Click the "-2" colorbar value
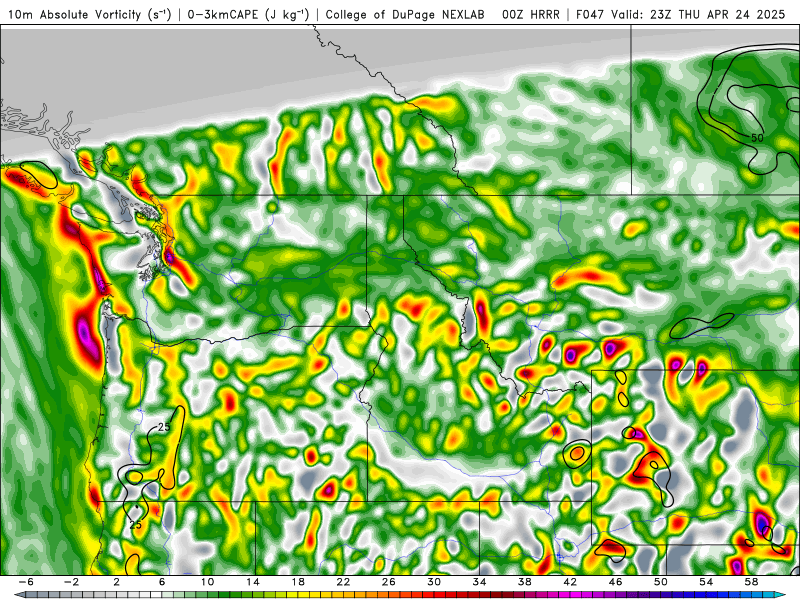This screenshot has width=800, height=600. click(71, 582)
